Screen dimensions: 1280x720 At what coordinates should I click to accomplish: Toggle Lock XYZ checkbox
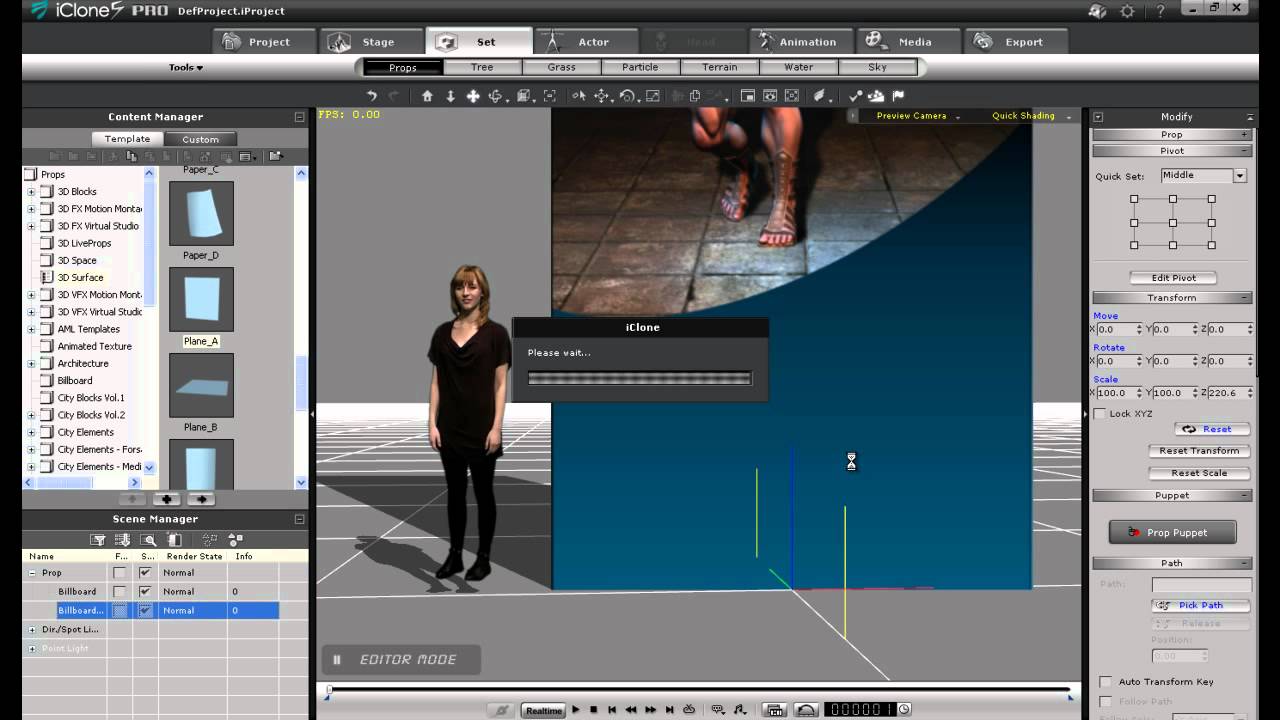tap(1100, 413)
